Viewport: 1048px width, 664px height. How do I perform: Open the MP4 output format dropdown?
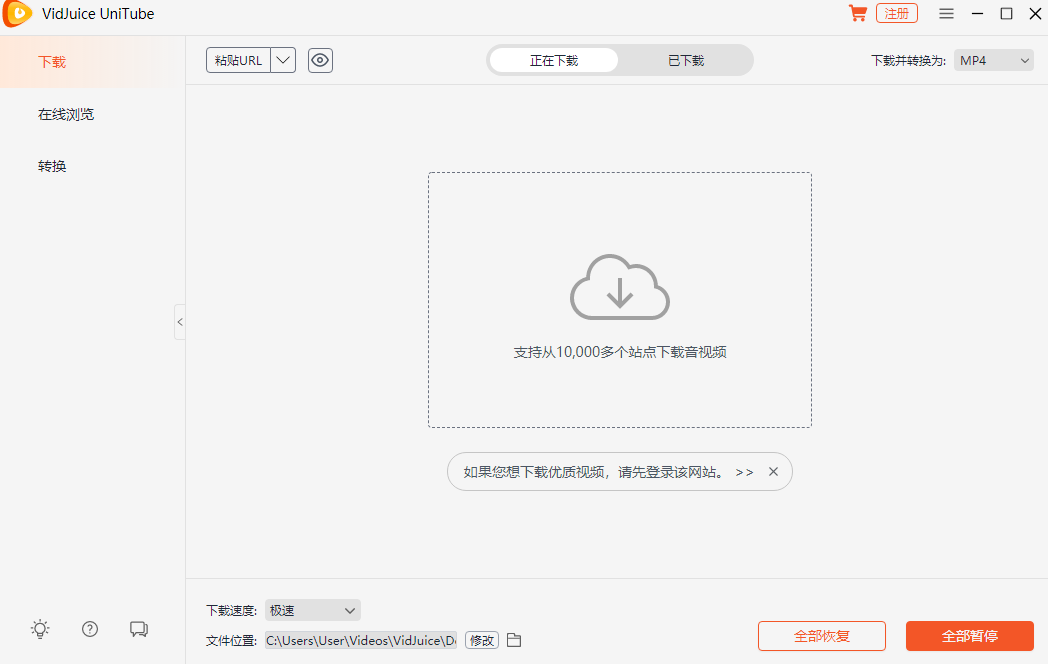click(993, 60)
